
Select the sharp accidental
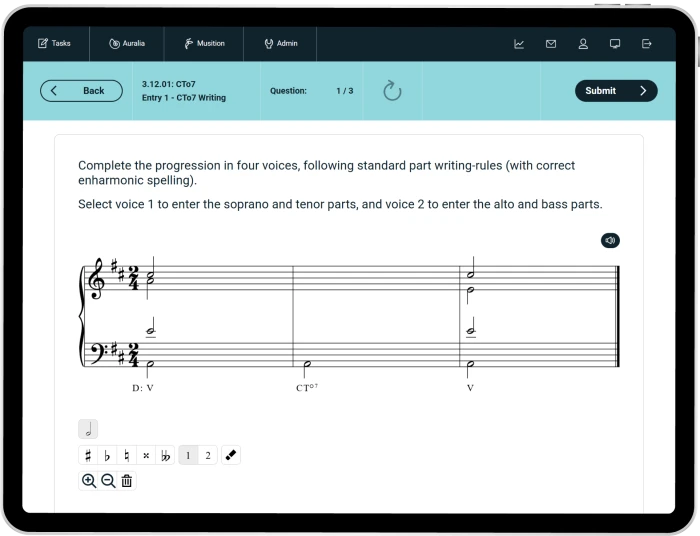click(88, 456)
